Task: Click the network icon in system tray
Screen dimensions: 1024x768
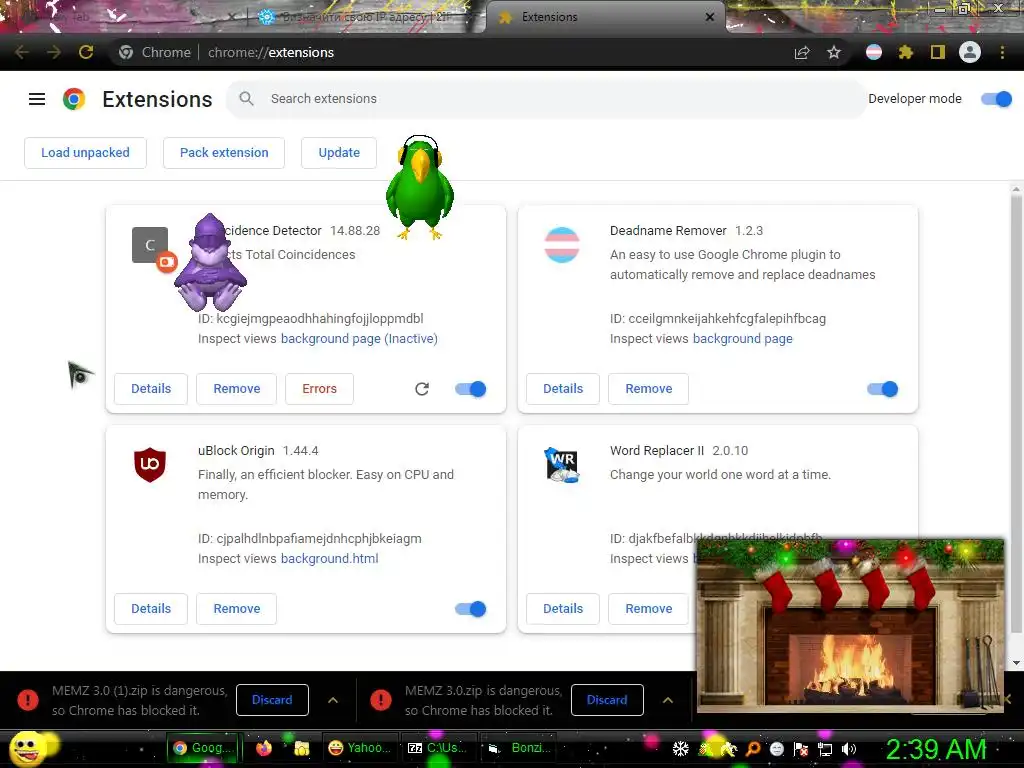Action: tap(825, 749)
